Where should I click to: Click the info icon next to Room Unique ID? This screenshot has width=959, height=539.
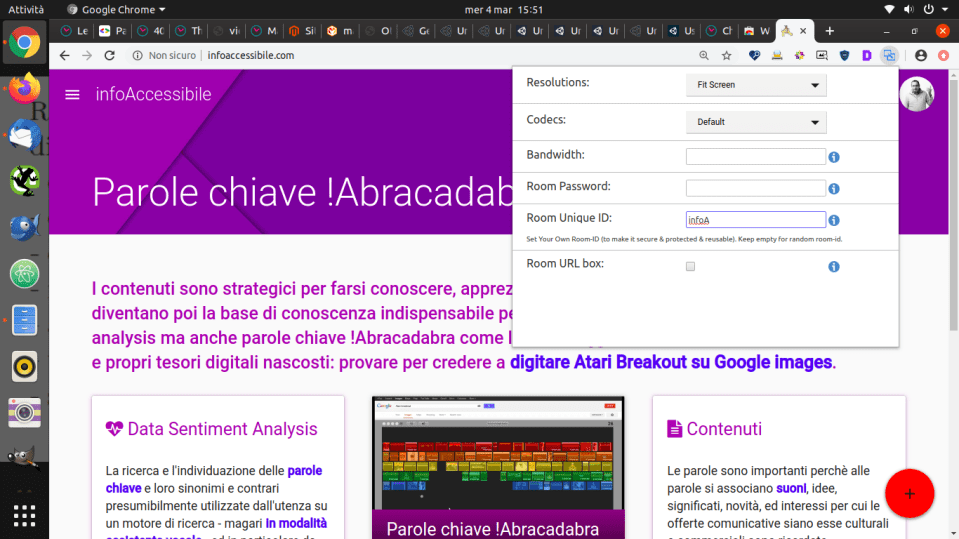[x=833, y=221]
